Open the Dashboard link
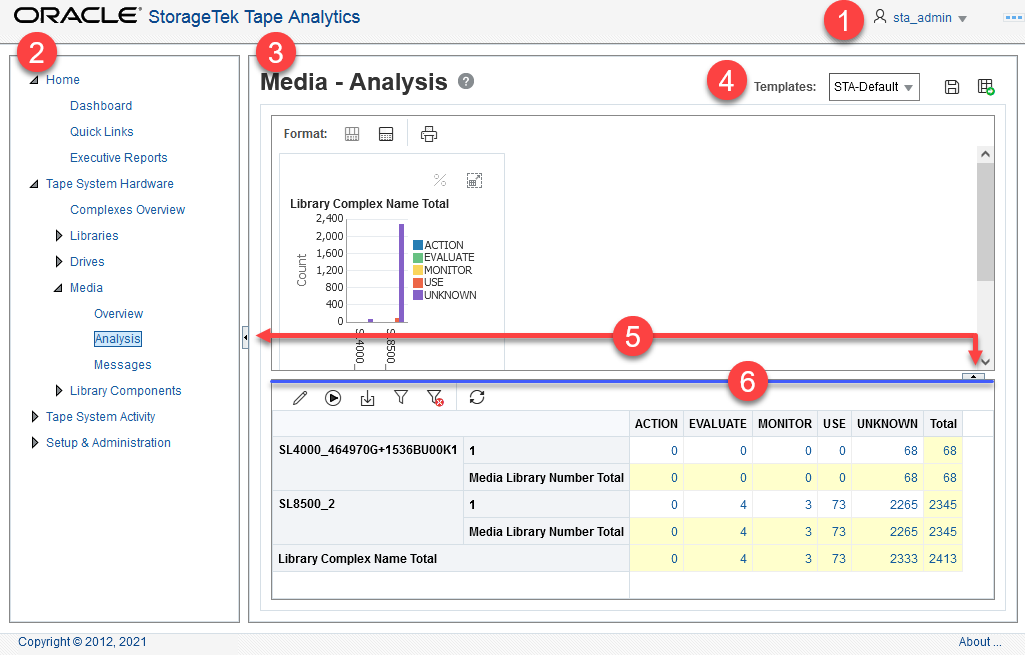This screenshot has height=655, width=1025. [x=101, y=106]
